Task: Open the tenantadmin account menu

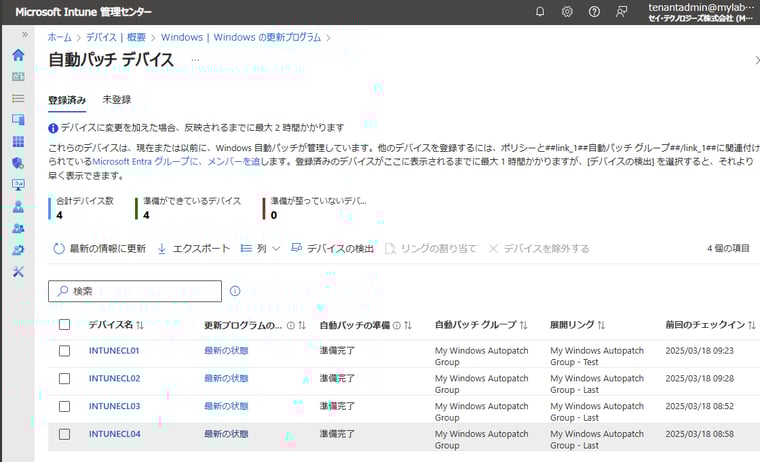Action: coord(701,12)
